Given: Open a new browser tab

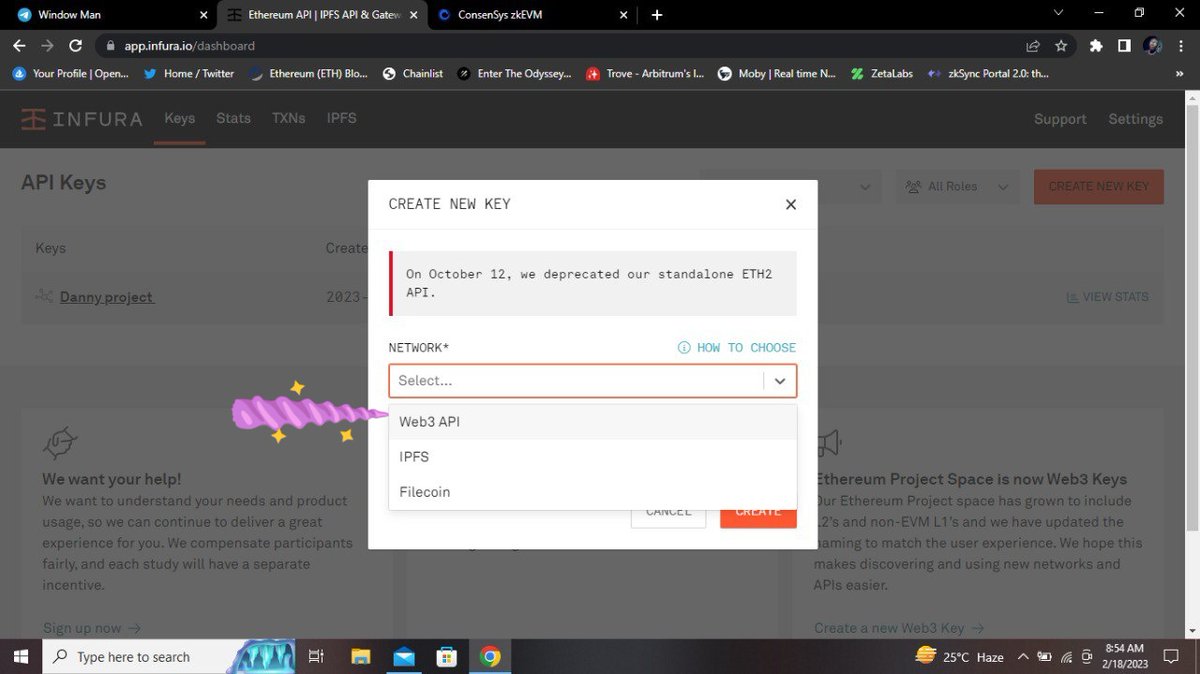Looking at the screenshot, I should click(656, 15).
